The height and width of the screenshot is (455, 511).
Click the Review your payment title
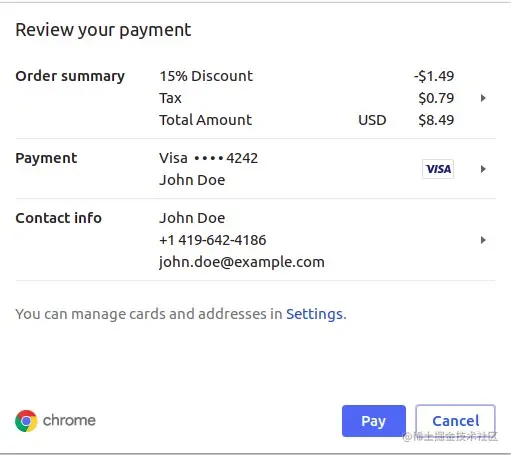coord(103,31)
